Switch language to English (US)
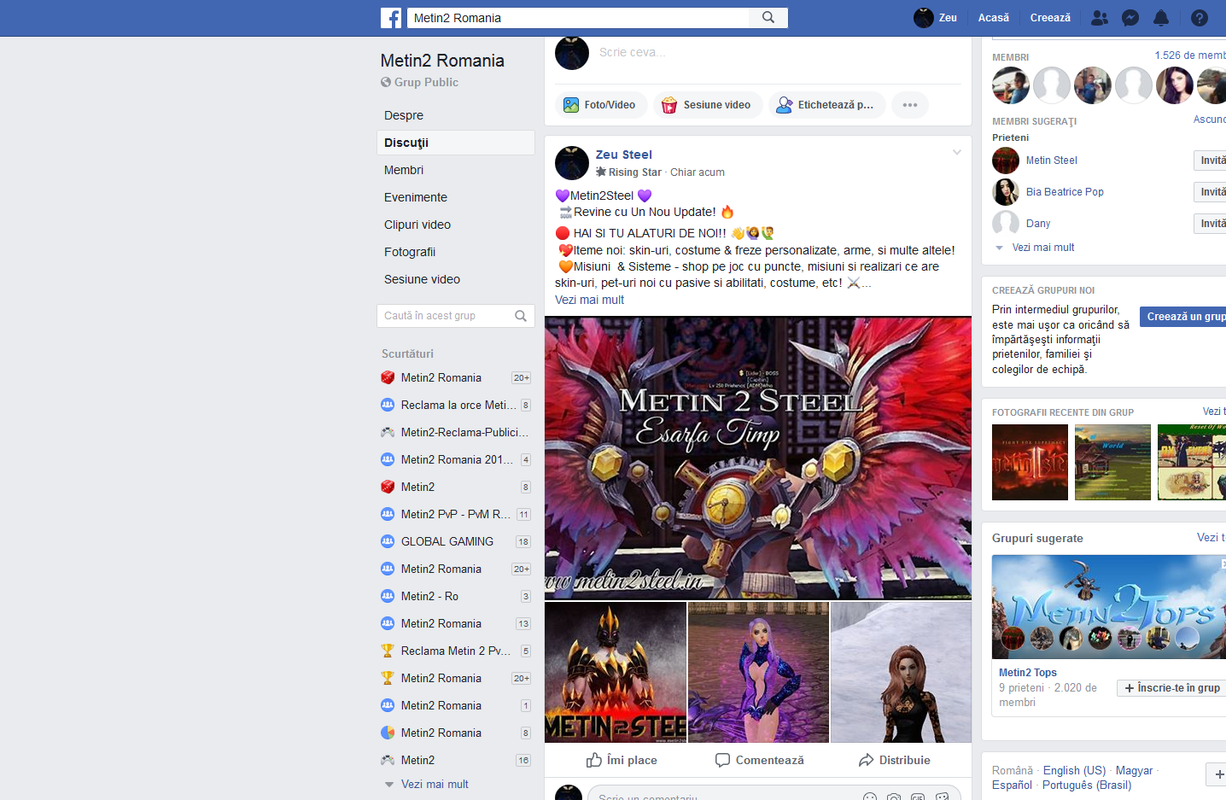The image size is (1226, 800). 1074,771
